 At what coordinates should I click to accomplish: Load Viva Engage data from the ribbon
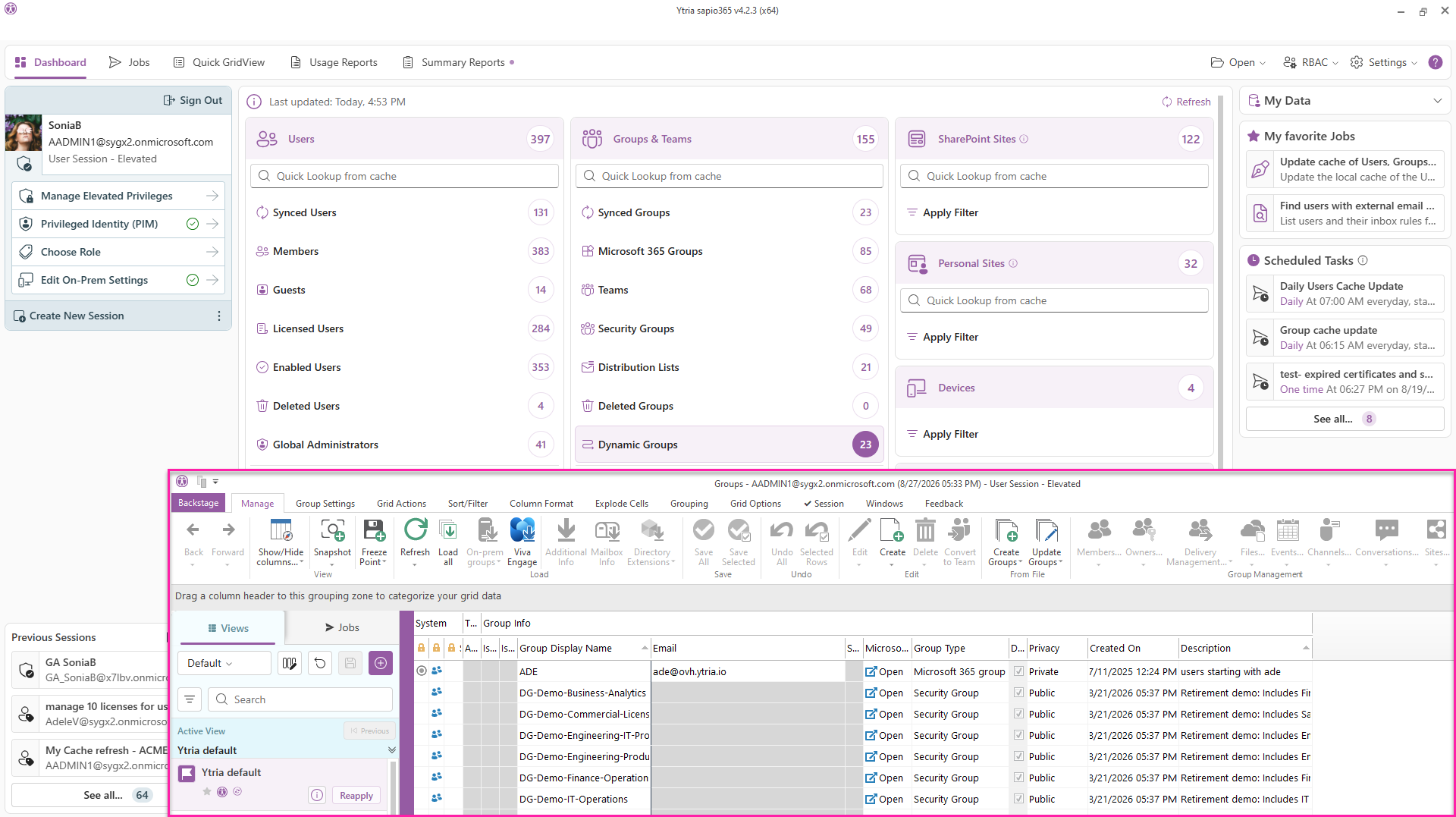point(522,529)
